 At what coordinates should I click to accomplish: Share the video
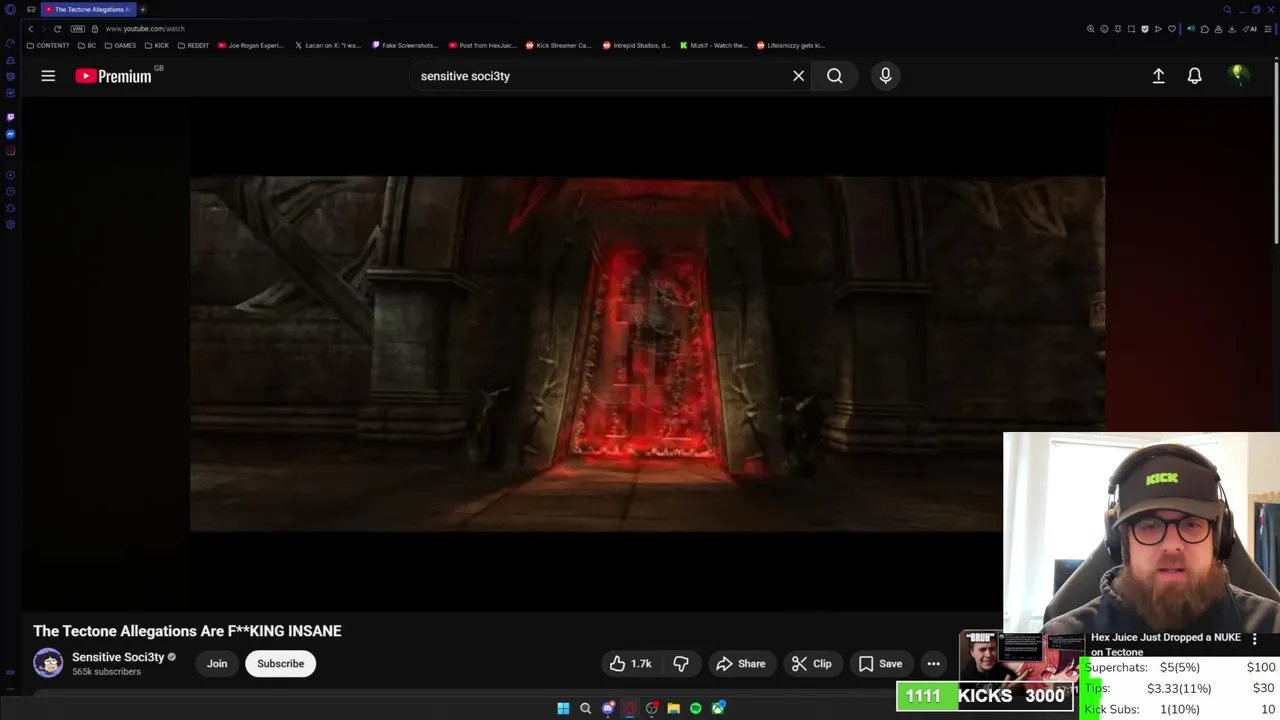[x=741, y=664]
